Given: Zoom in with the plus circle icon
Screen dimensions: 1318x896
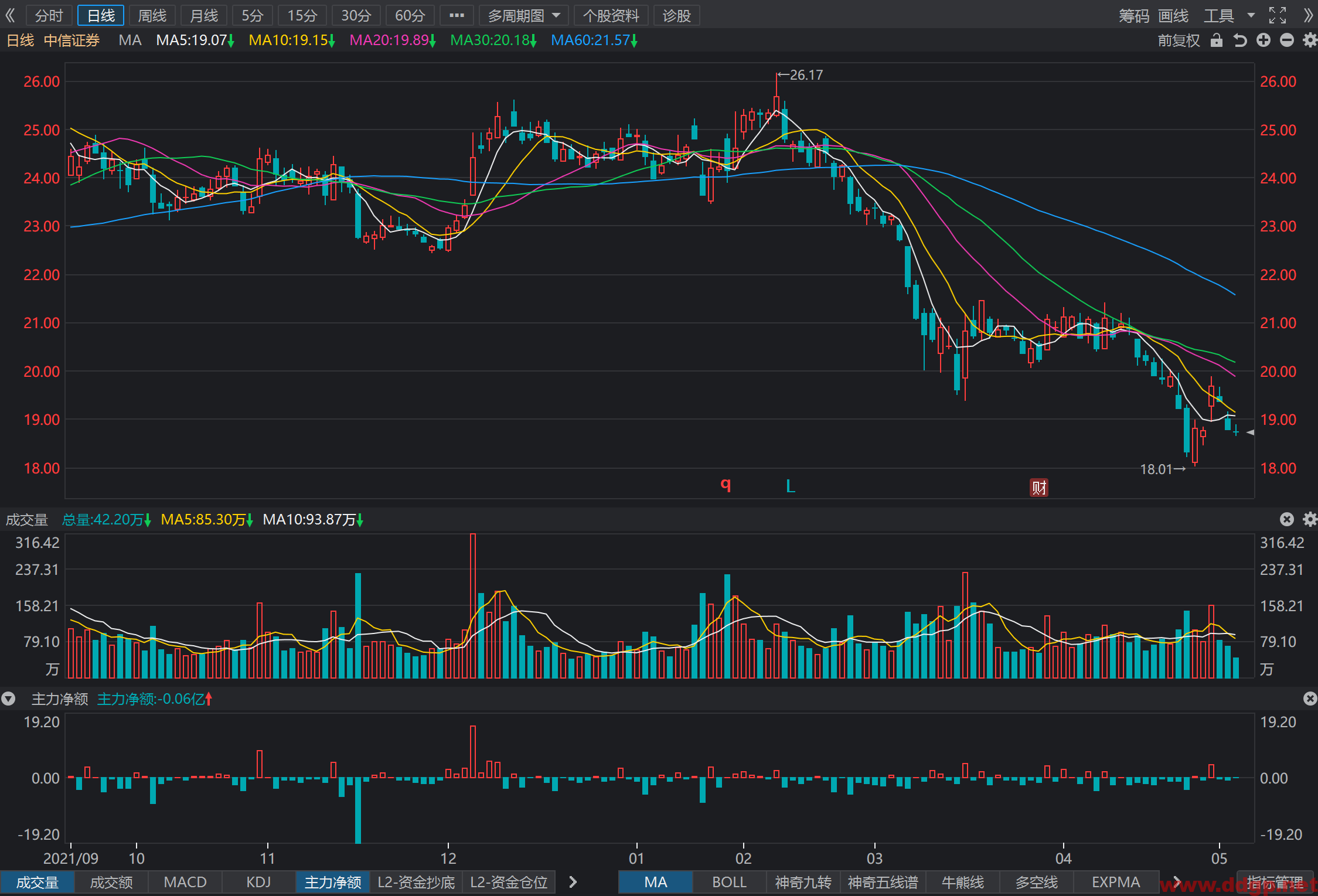Looking at the screenshot, I should tap(1263, 40).
